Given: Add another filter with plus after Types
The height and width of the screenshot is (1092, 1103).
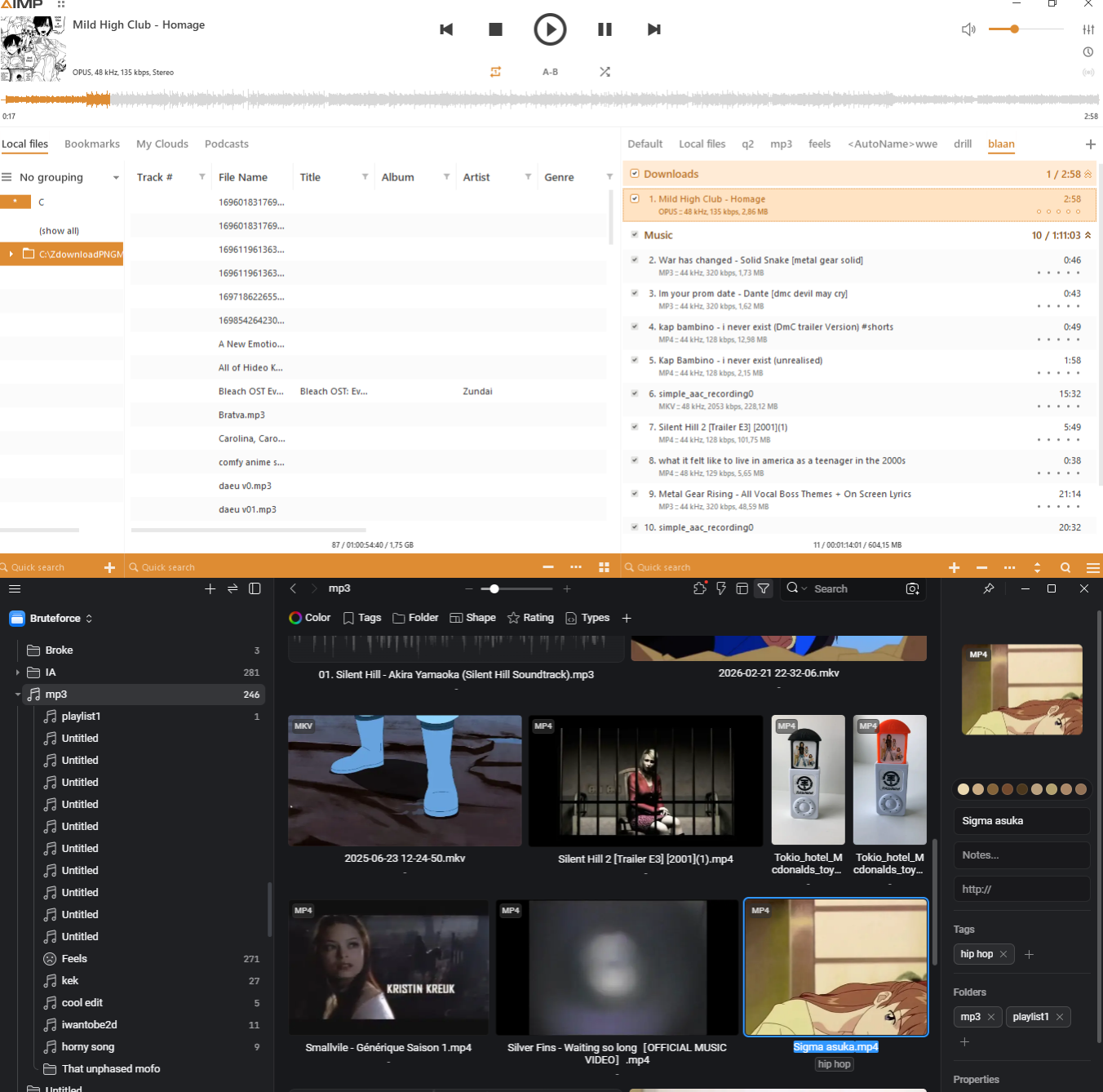Looking at the screenshot, I should 627,618.
